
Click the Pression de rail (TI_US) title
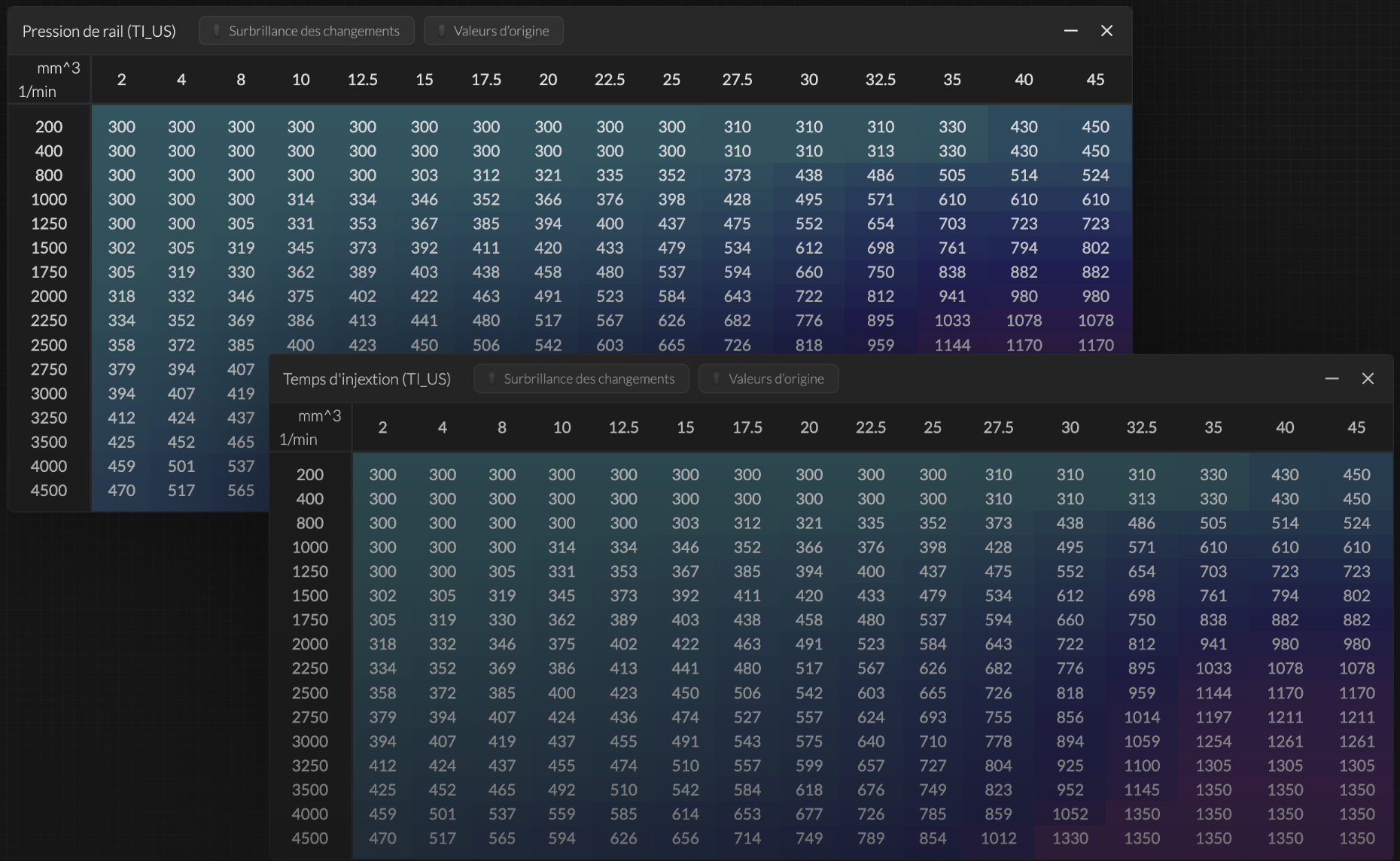(99, 31)
